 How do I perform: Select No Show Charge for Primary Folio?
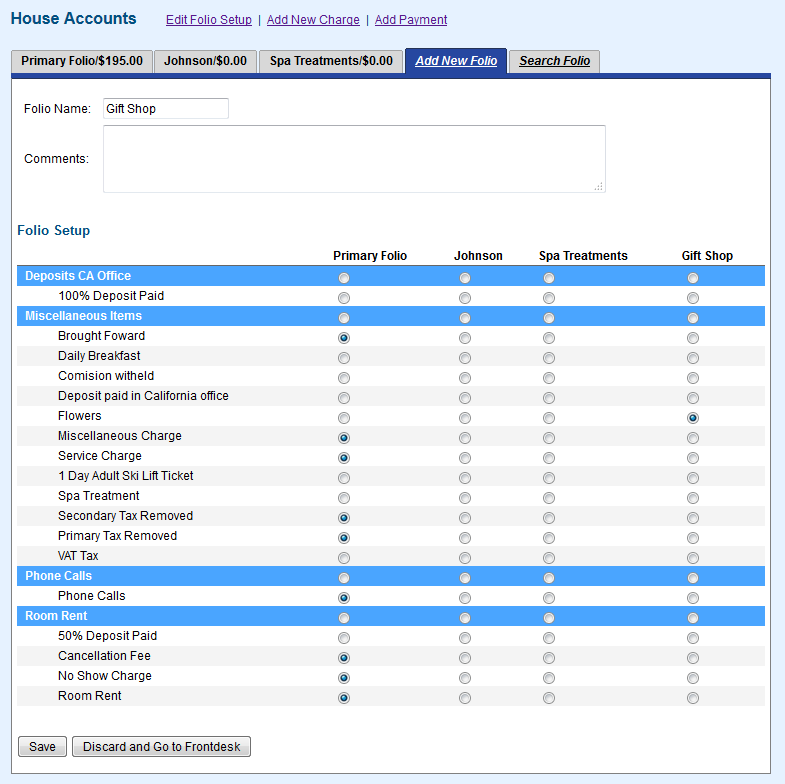[343, 678]
